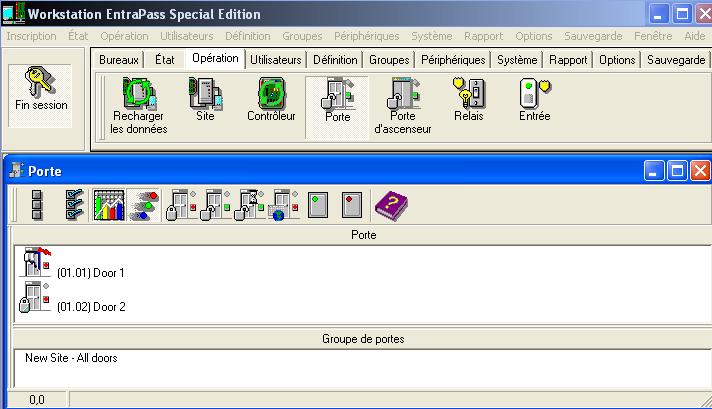The height and width of the screenshot is (409, 712).
Task: Click the EntraPass application title icon
Action: coord(13,13)
